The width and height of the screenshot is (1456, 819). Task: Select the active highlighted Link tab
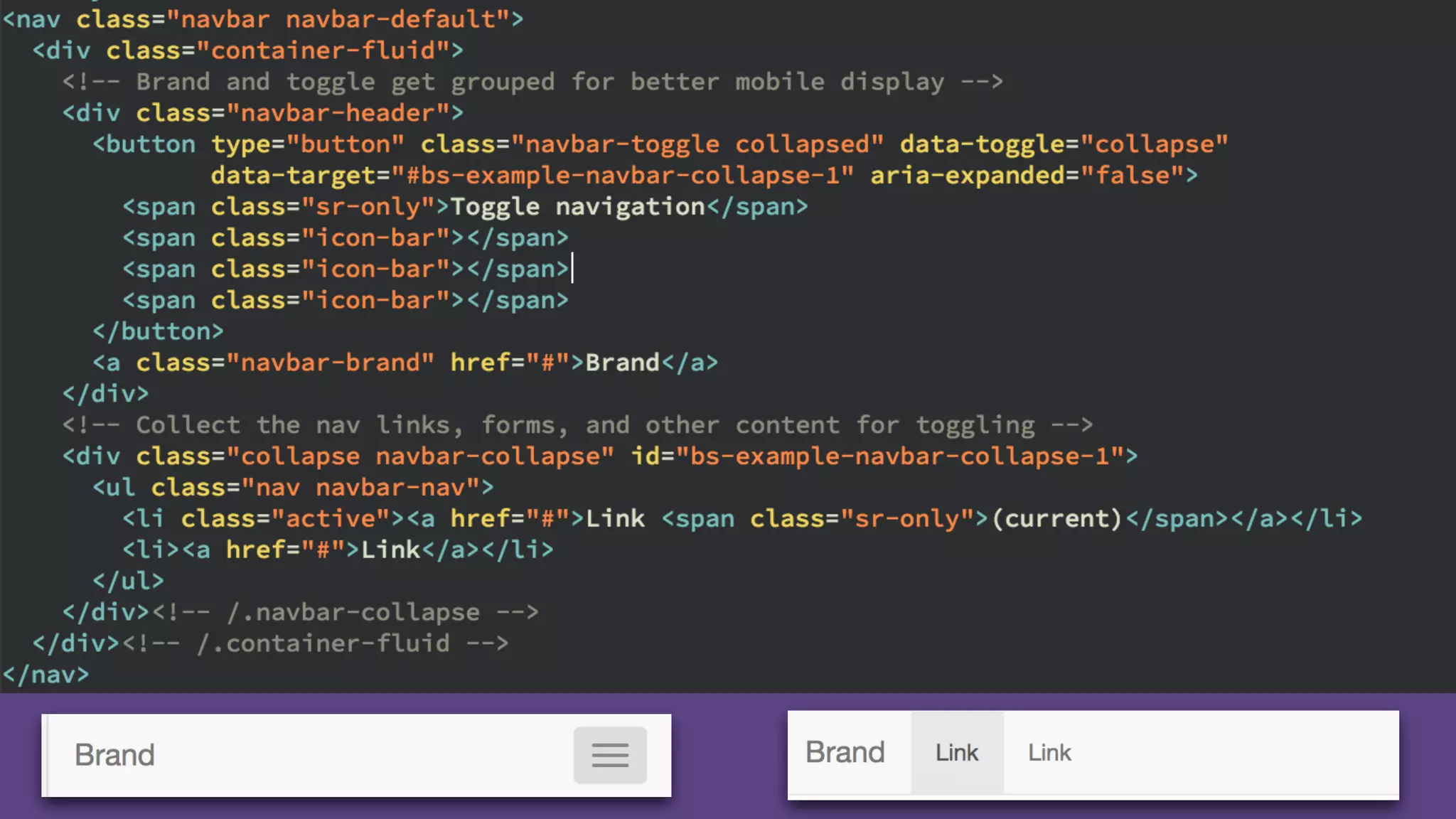[957, 753]
